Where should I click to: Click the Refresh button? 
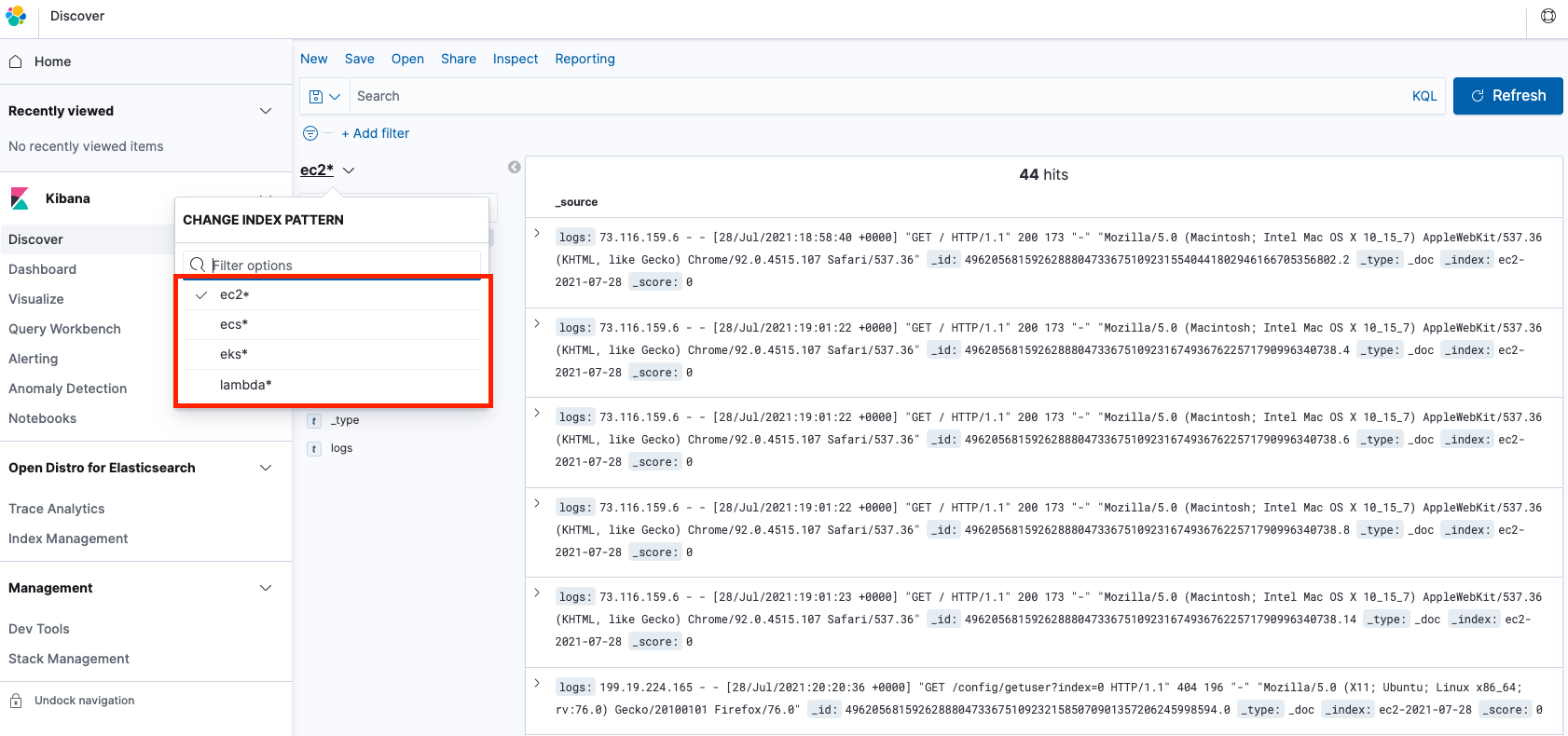click(1507, 96)
